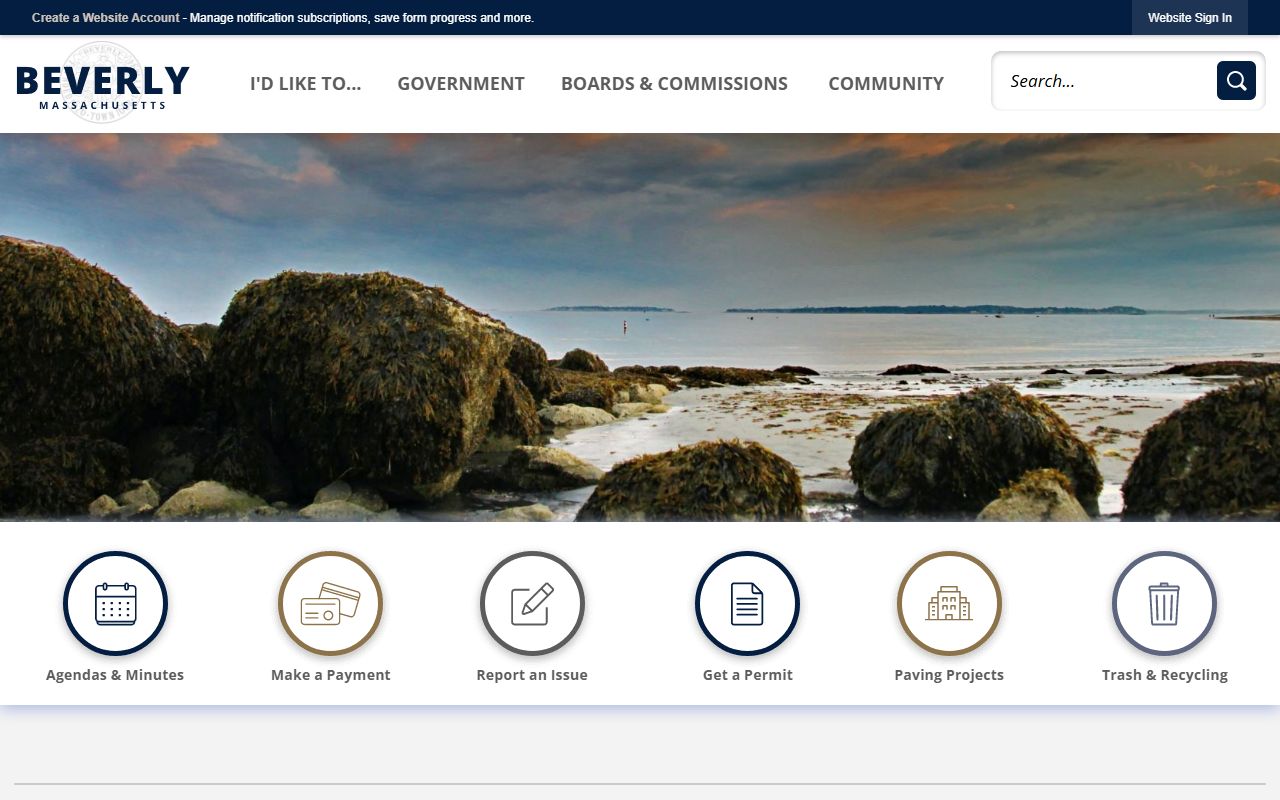Image resolution: width=1280 pixels, height=800 pixels.
Task: Select the Report an Issue pencil icon
Action: coord(532,604)
